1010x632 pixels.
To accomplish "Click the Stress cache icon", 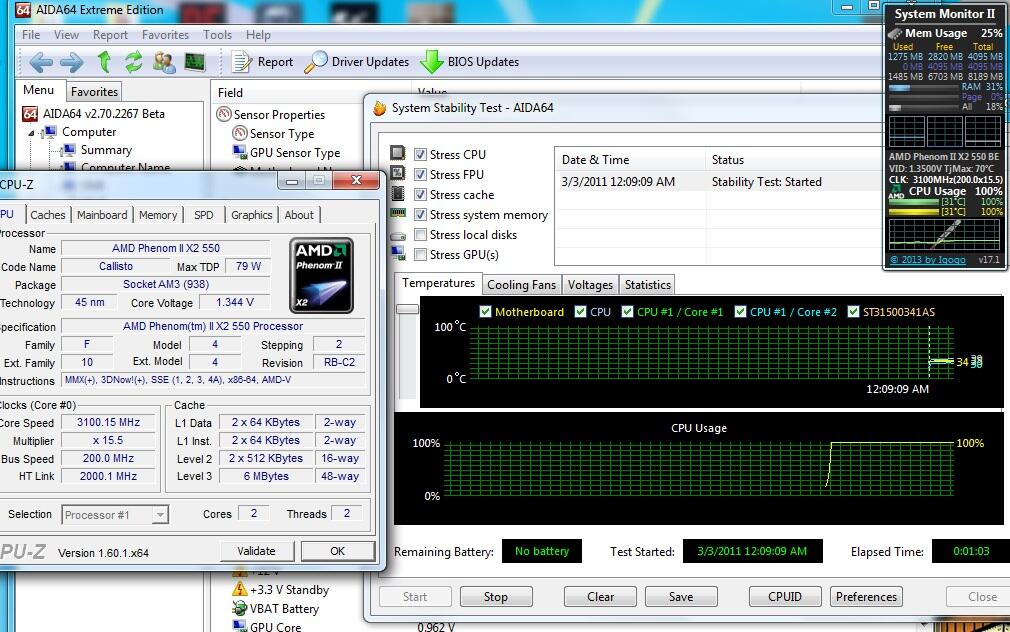I will pyautogui.click(x=398, y=193).
